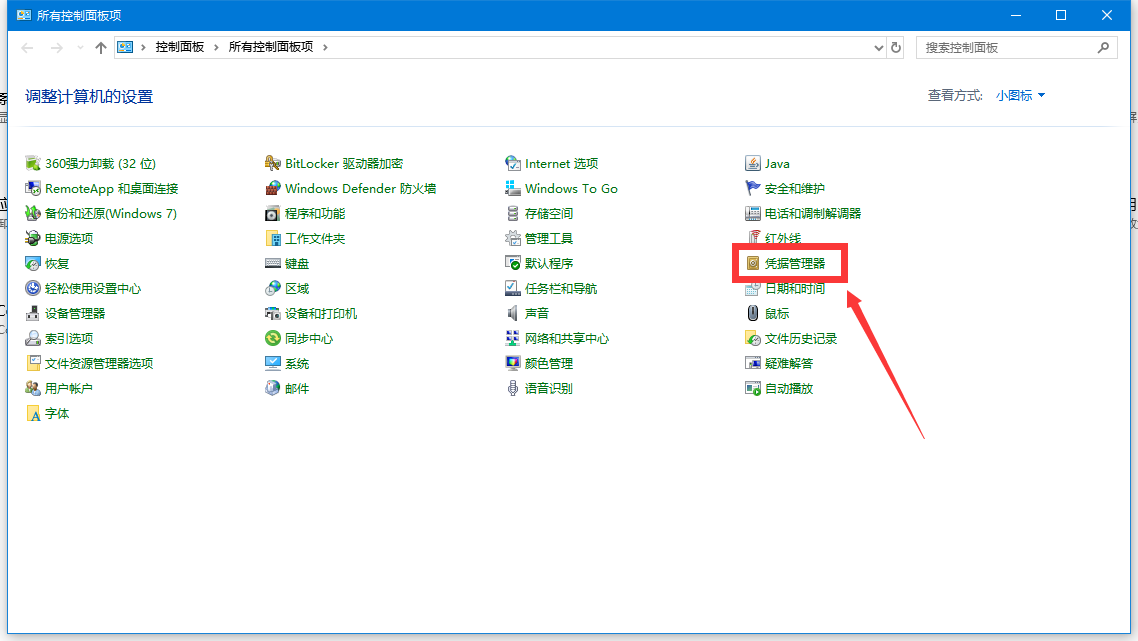Open the 区域 globe icon
Image resolution: width=1138 pixels, height=641 pixels.
(273, 288)
